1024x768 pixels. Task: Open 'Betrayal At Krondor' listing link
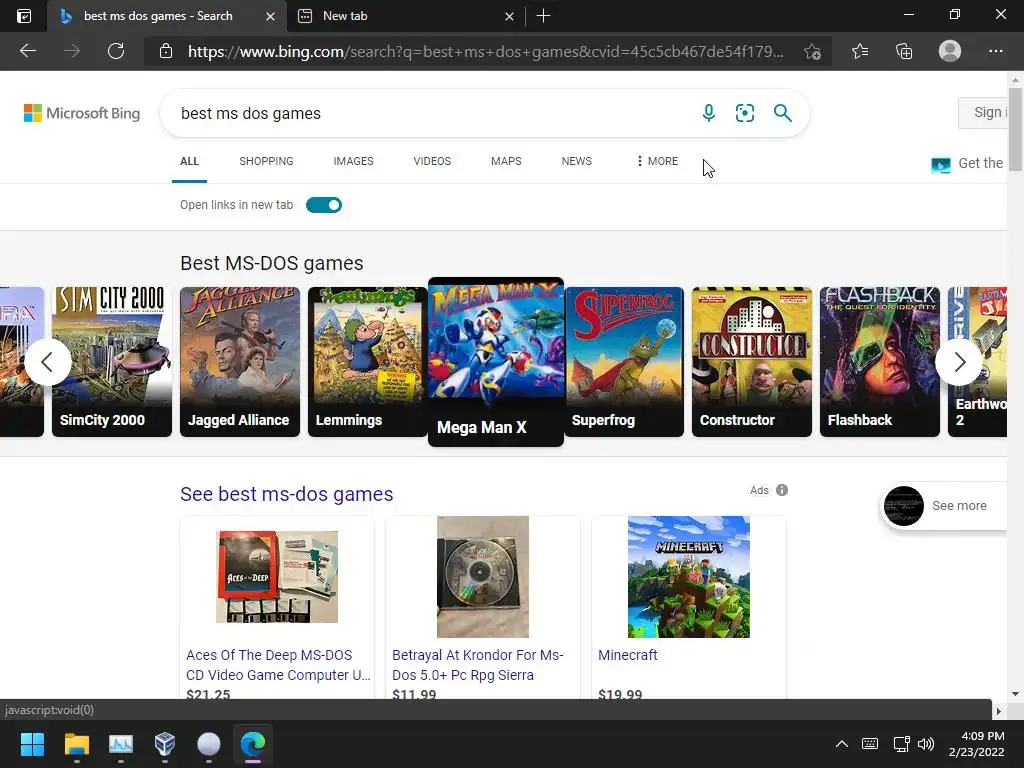(x=477, y=665)
